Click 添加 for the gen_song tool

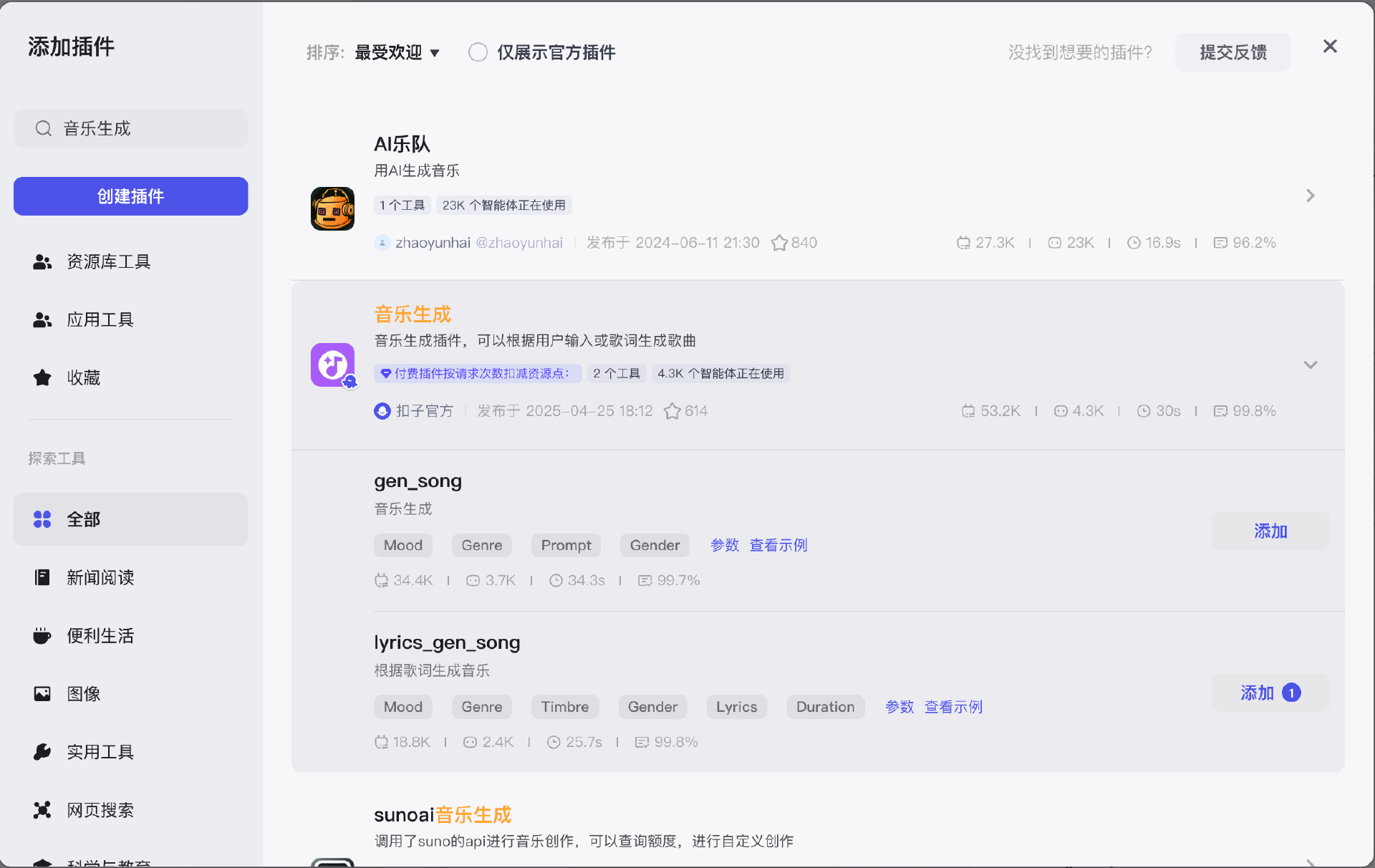(1270, 531)
